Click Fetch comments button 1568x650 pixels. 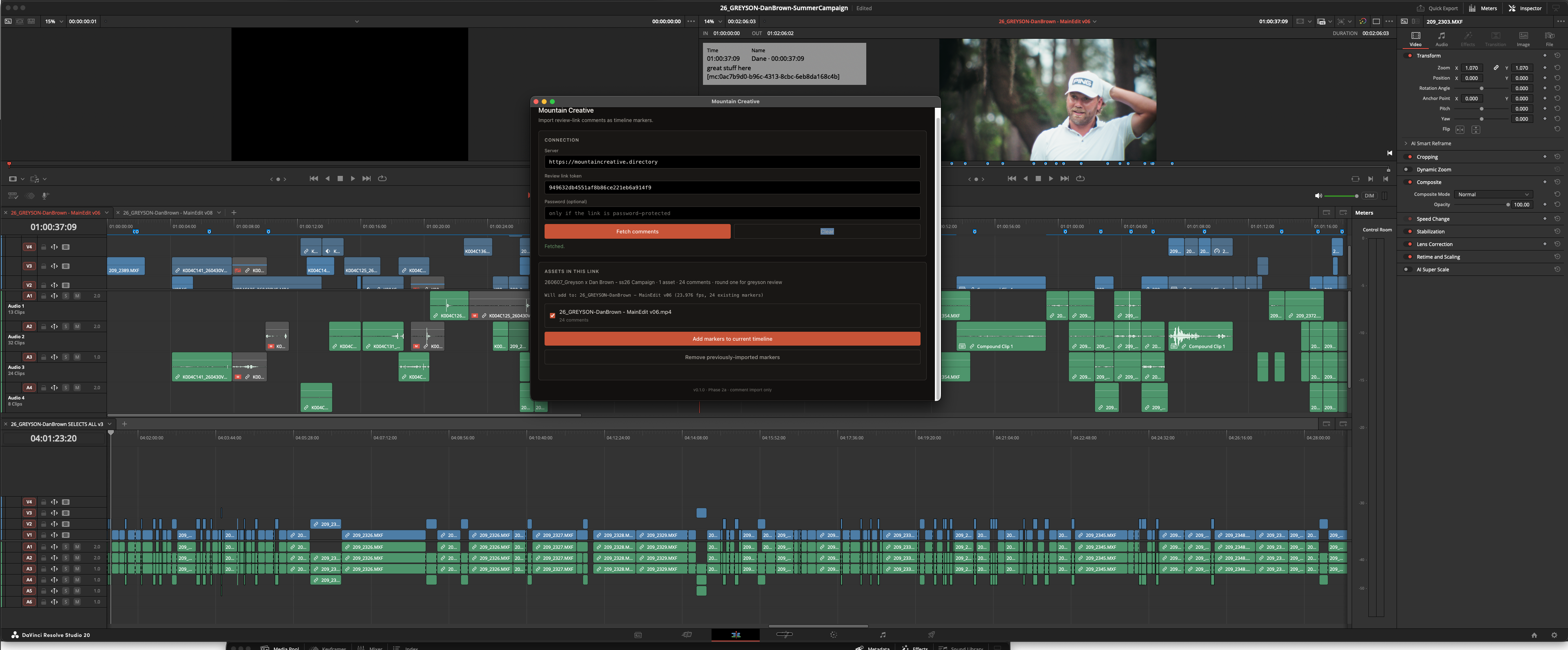[637, 231]
